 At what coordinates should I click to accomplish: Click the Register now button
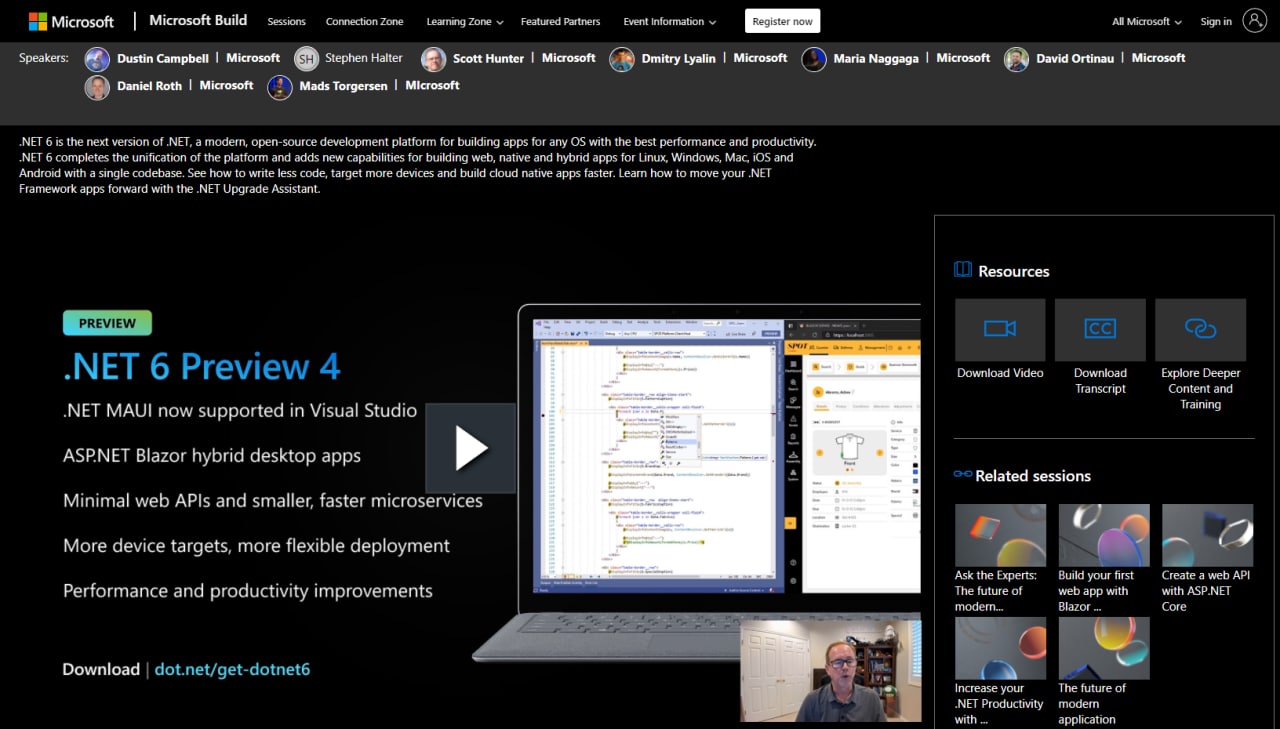pyautogui.click(x=782, y=21)
